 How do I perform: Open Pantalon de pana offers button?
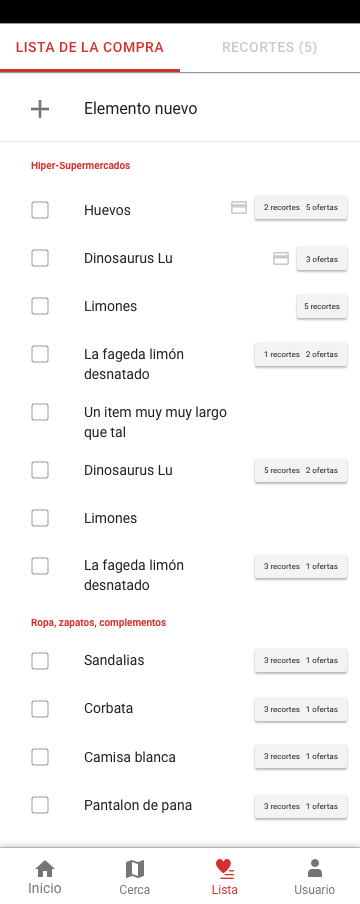(301, 806)
